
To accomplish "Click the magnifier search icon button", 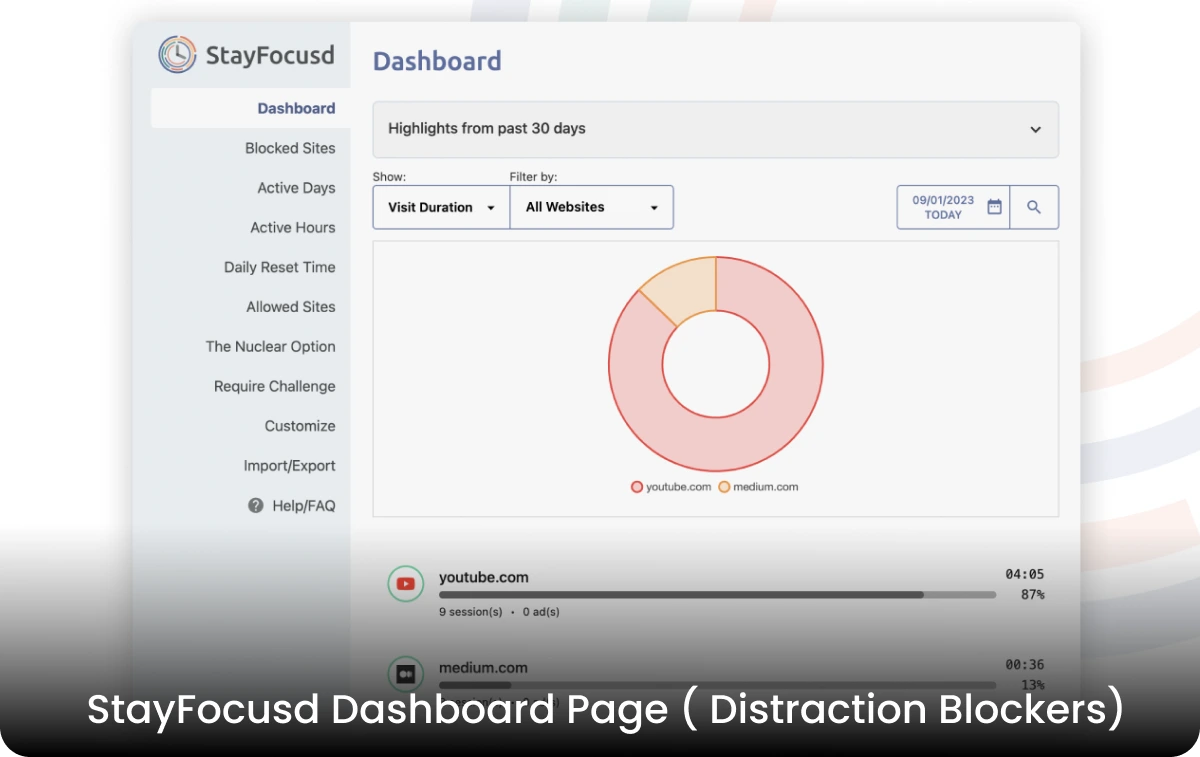I will click(1034, 207).
